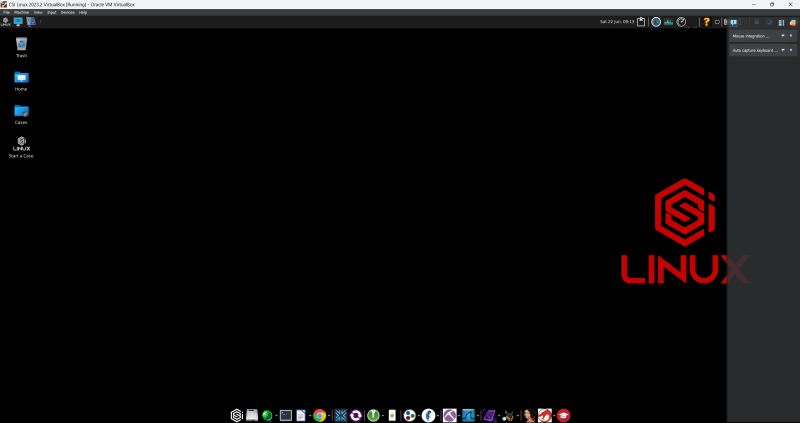Screen dimensions: 800x423
Task: Launch the red graduation cap dock icon
Action: click(x=563, y=416)
